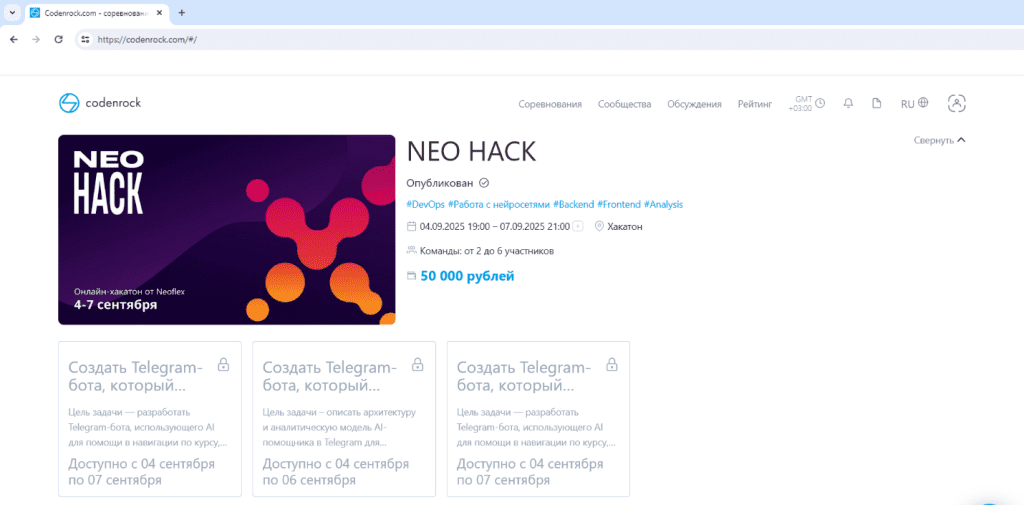Collapse the section via Свернуть
Image resolution: width=1024 pixels, height=505 pixels.
939,141
